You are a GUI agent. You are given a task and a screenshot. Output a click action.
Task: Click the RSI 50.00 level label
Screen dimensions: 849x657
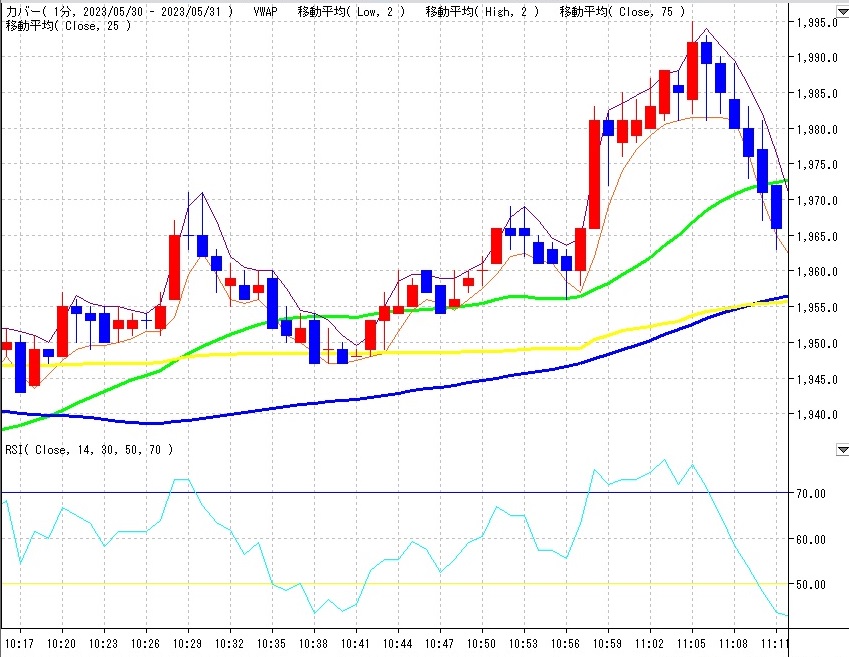(811, 585)
